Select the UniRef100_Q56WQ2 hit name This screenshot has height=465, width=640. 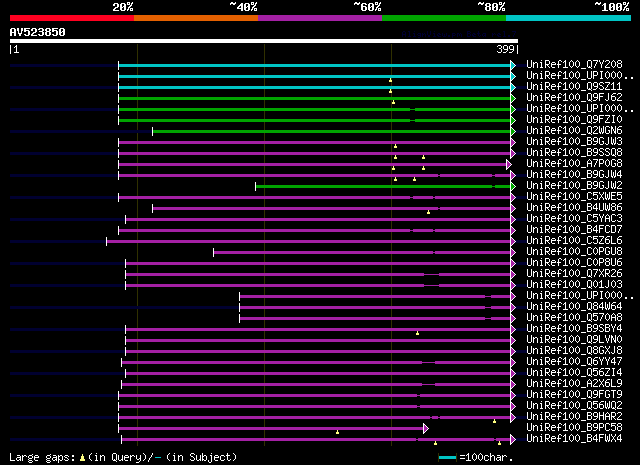point(574,406)
